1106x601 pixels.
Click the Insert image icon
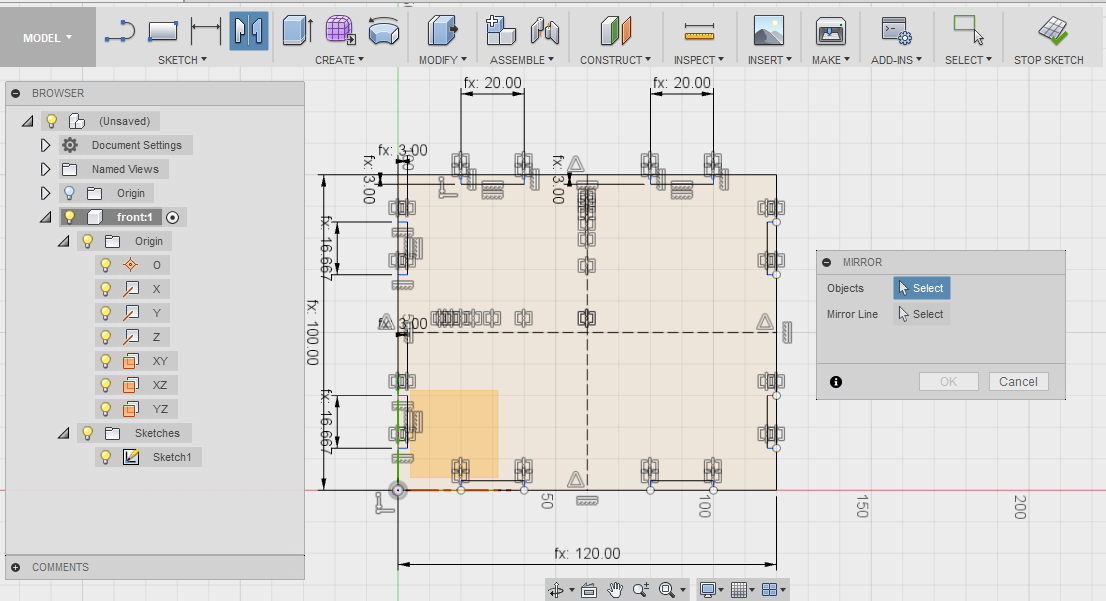pos(769,32)
